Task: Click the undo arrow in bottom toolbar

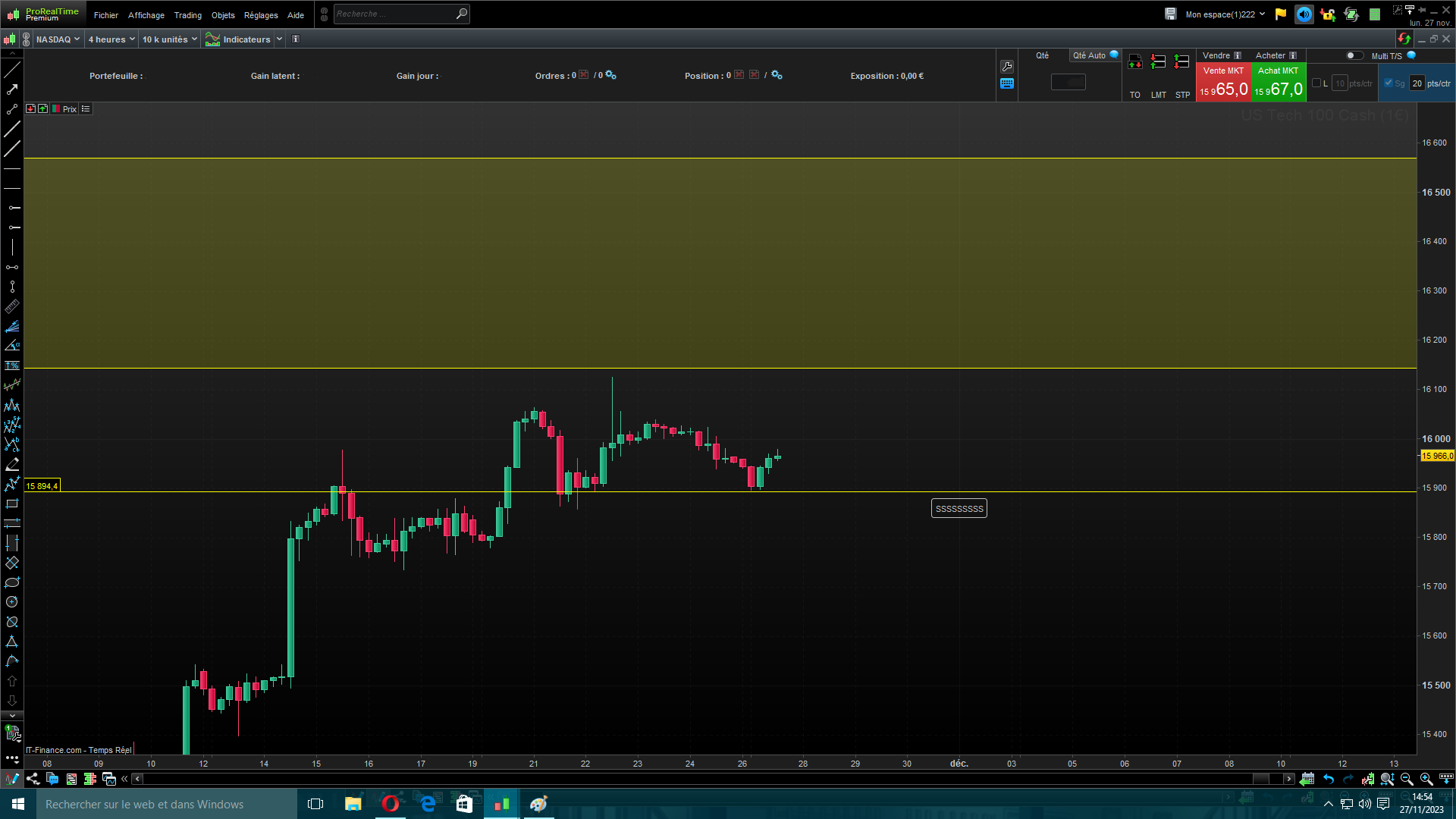Action: click(x=1329, y=779)
